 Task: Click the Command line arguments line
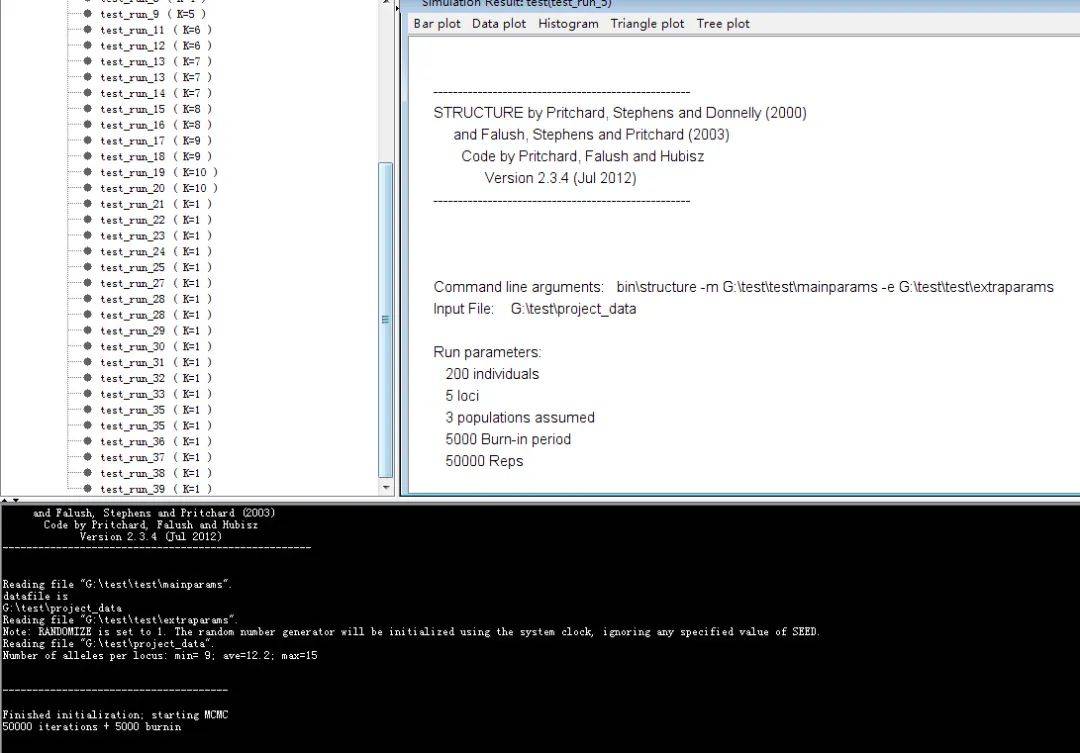[743, 287]
